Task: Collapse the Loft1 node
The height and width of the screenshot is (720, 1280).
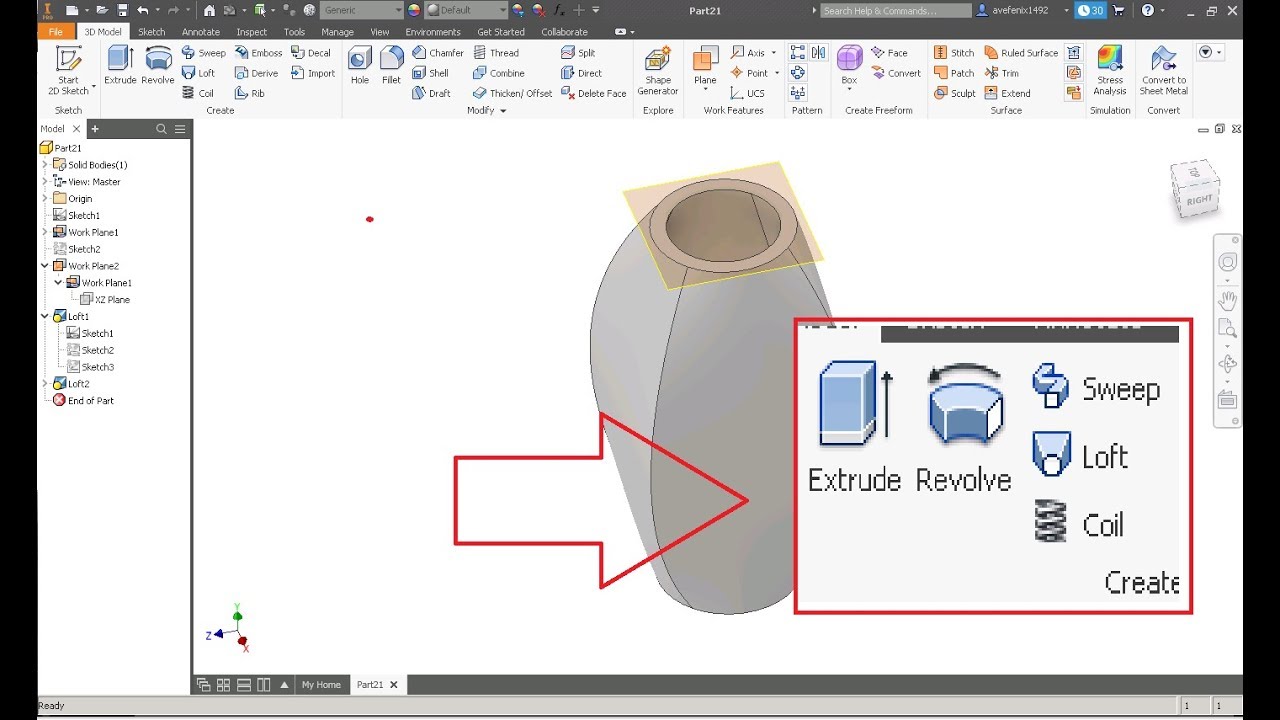Action: pos(45,316)
